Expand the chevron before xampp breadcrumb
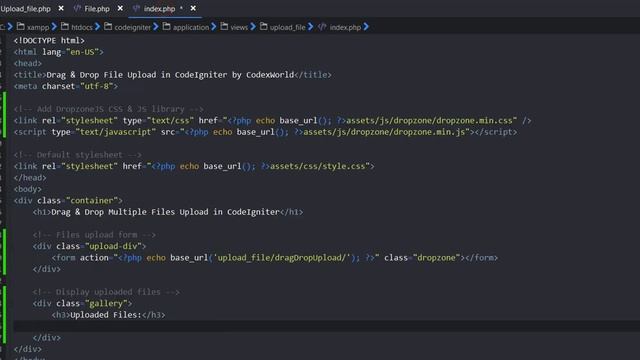 click(10, 27)
